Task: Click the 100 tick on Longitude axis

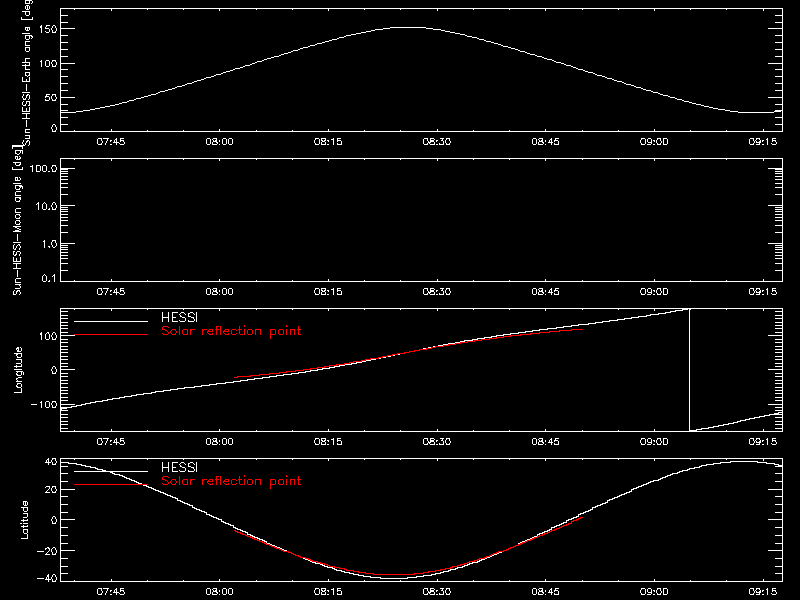Action: 50,336
